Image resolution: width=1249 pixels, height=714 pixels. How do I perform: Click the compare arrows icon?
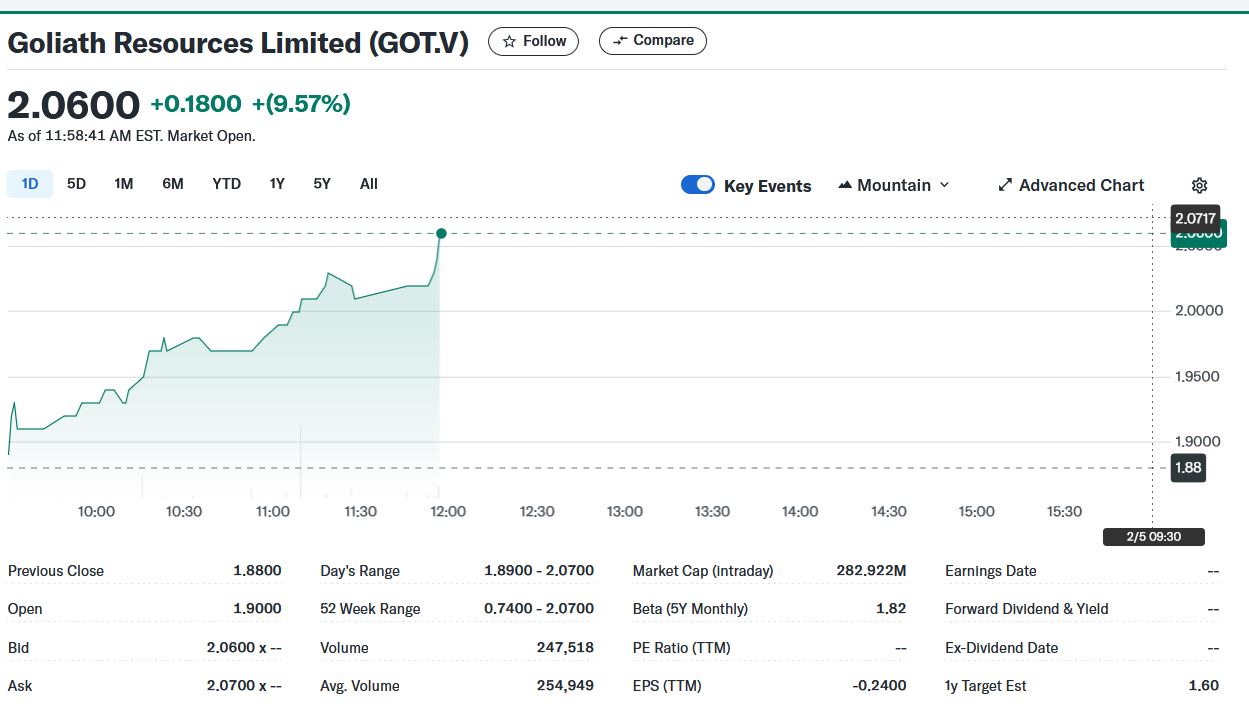pyautogui.click(x=620, y=41)
